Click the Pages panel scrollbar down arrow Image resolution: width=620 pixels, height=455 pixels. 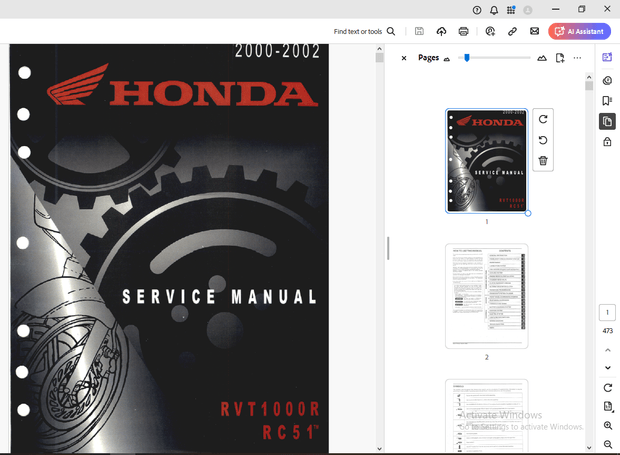click(589, 448)
